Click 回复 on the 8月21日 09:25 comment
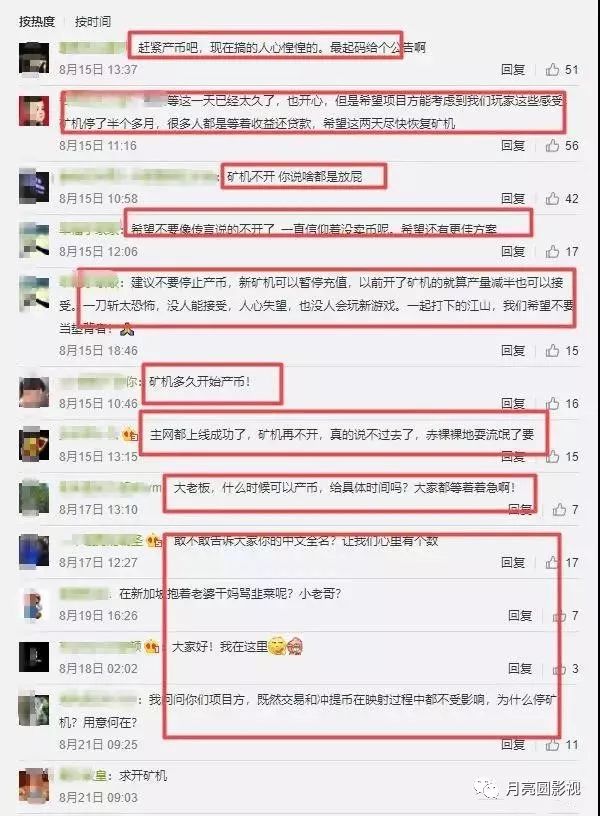 pos(513,745)
